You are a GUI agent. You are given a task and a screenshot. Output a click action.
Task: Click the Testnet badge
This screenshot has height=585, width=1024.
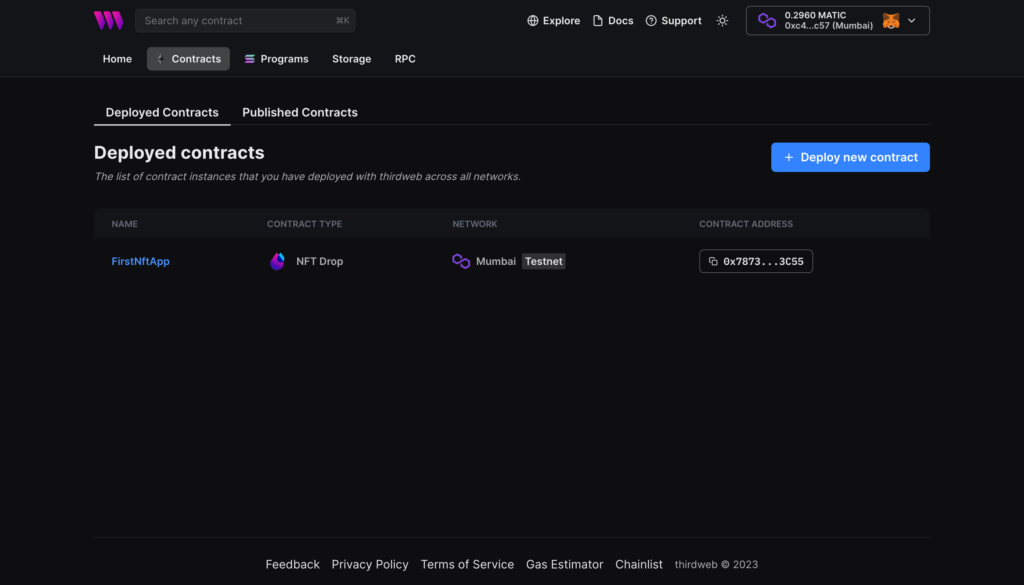[543, 261]
